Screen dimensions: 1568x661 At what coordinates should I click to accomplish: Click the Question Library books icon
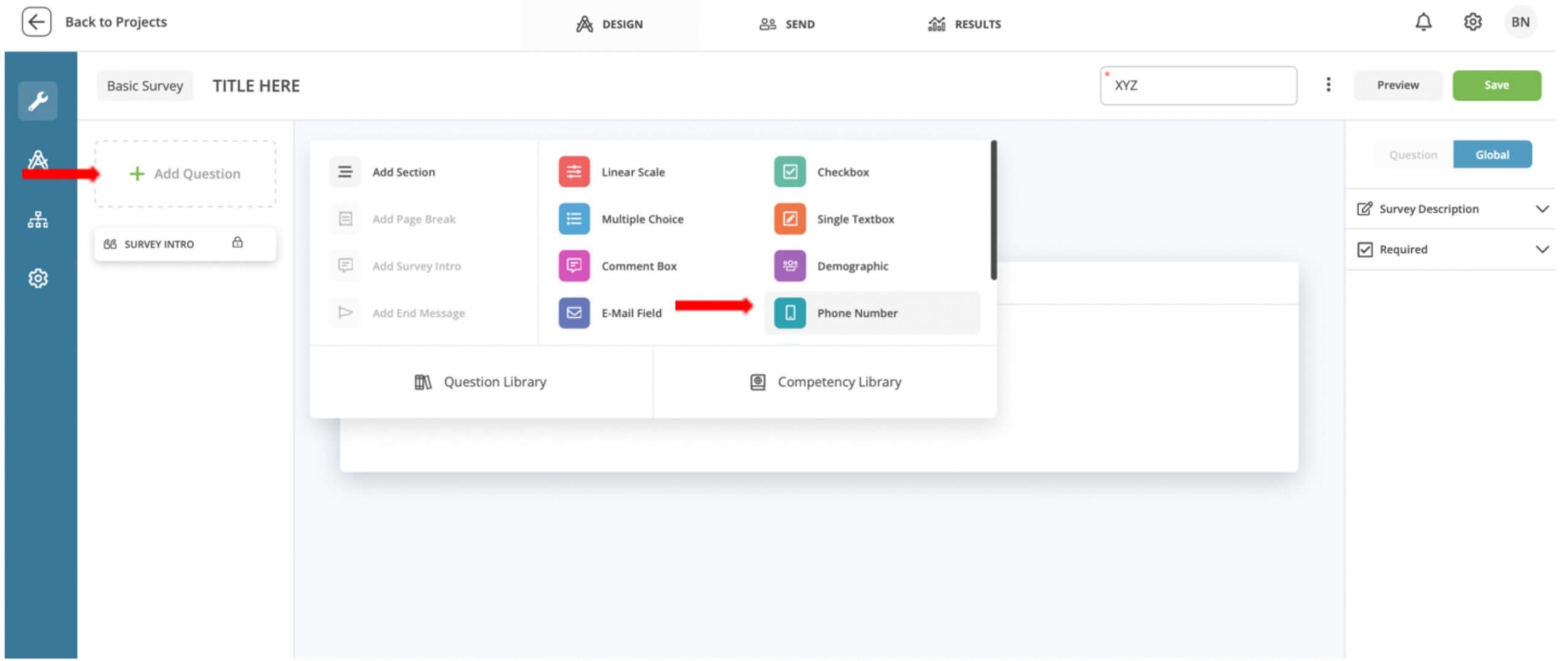click(423, 382)
